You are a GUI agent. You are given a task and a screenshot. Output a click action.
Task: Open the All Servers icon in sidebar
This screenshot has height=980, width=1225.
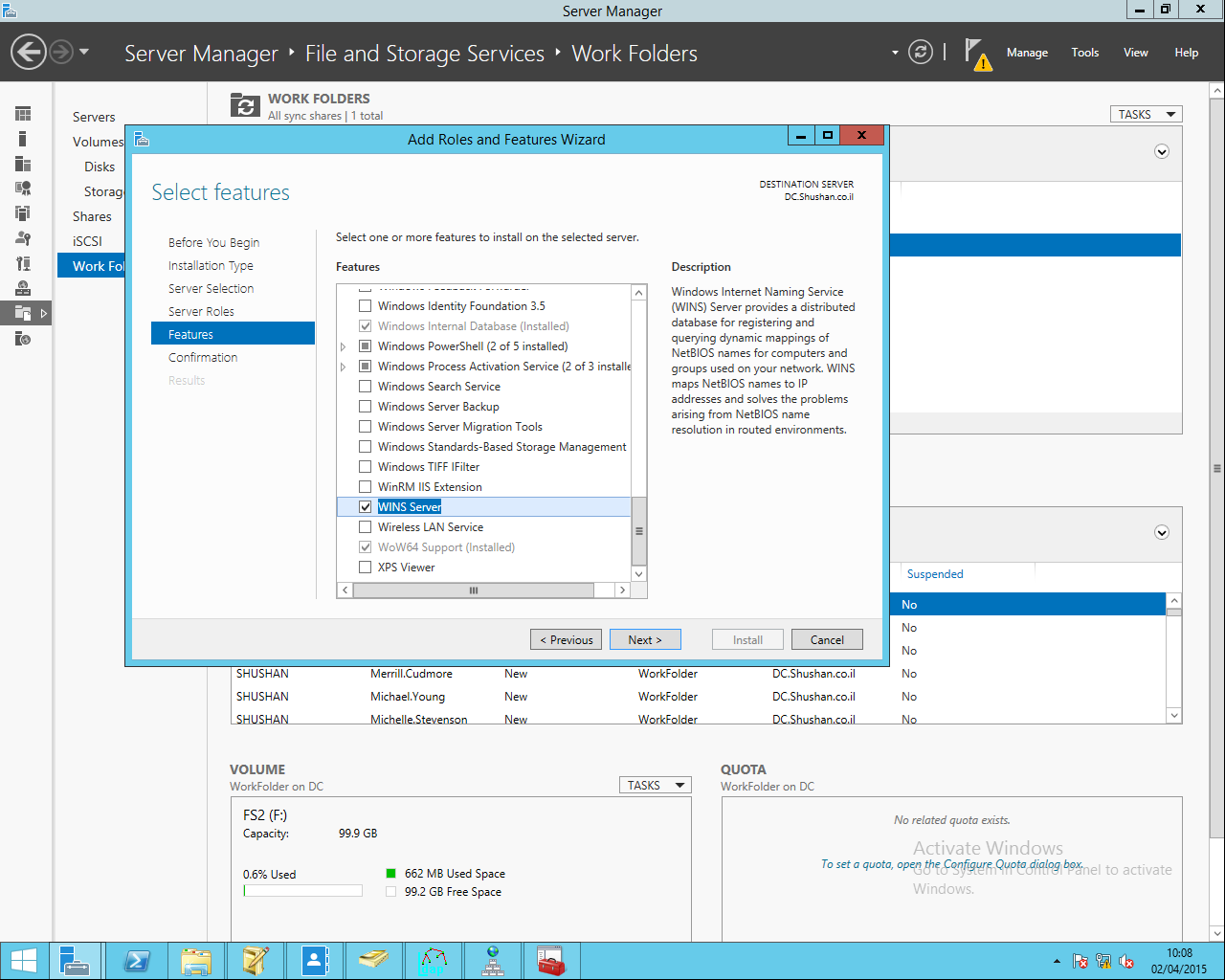click(23, 164)
